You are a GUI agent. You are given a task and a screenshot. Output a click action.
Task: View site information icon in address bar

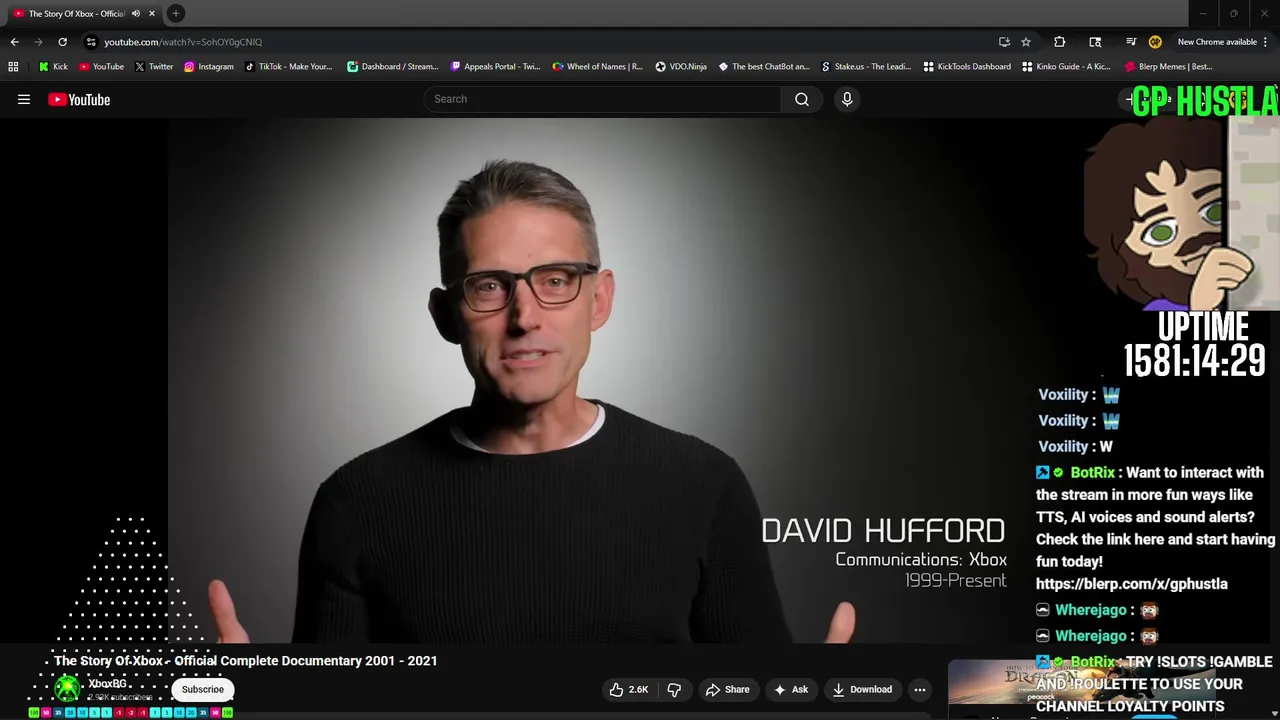pos(91,42)
